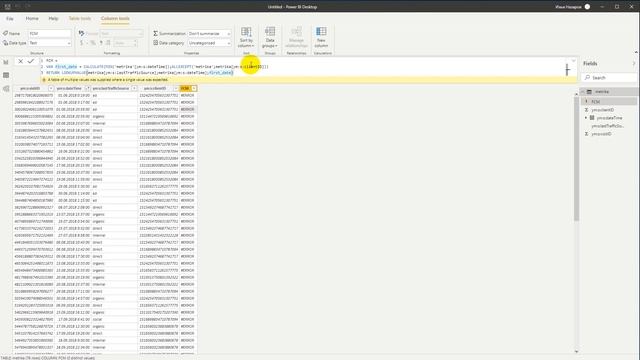Viewport: 640px width, 360px height.
Task: Switch to Help tab
Action: pyautogui.click(x=53, y=18)
